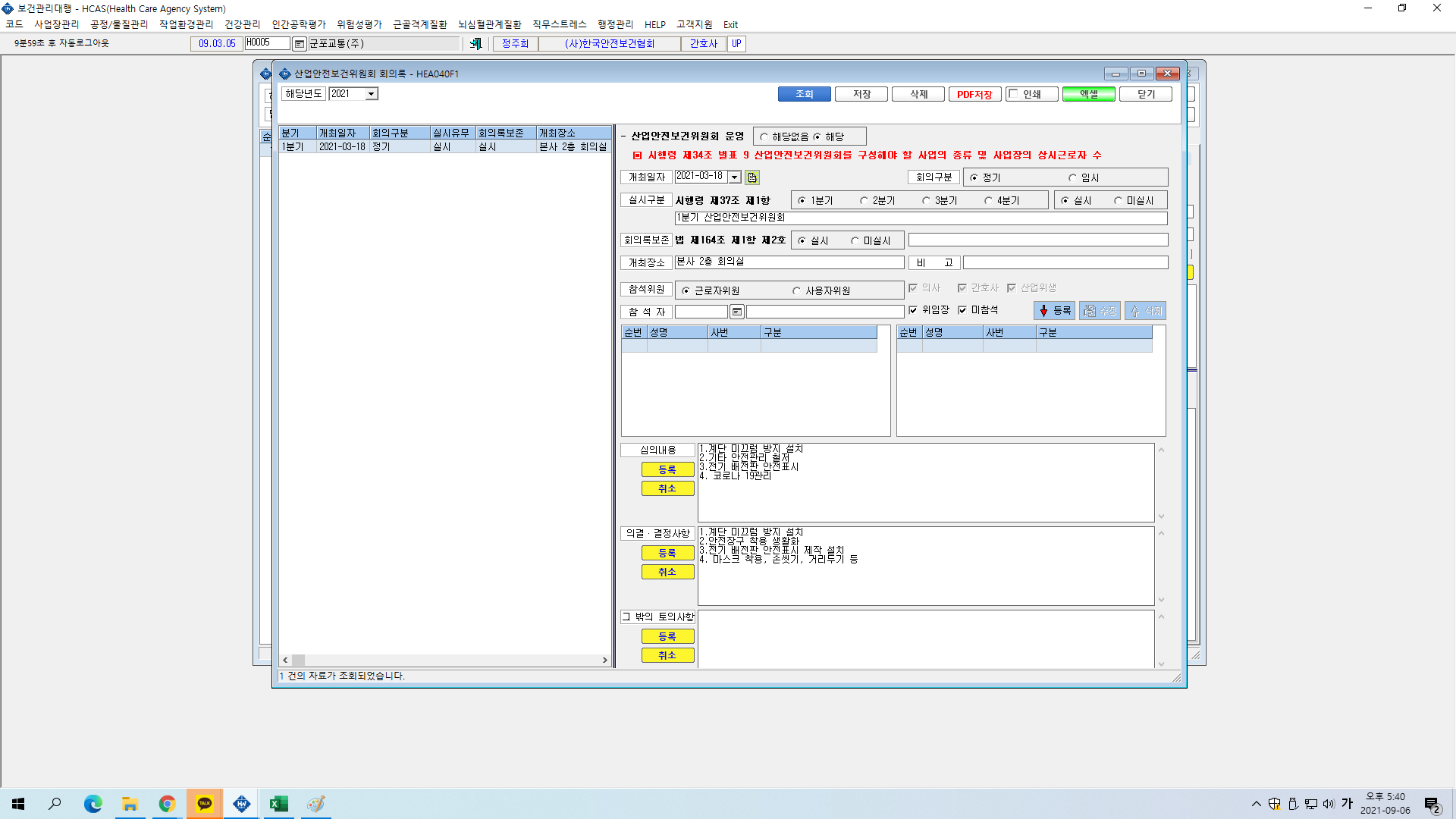Click the PDF저장 button
1456x819 pixels.
click(x=974, y=94)
